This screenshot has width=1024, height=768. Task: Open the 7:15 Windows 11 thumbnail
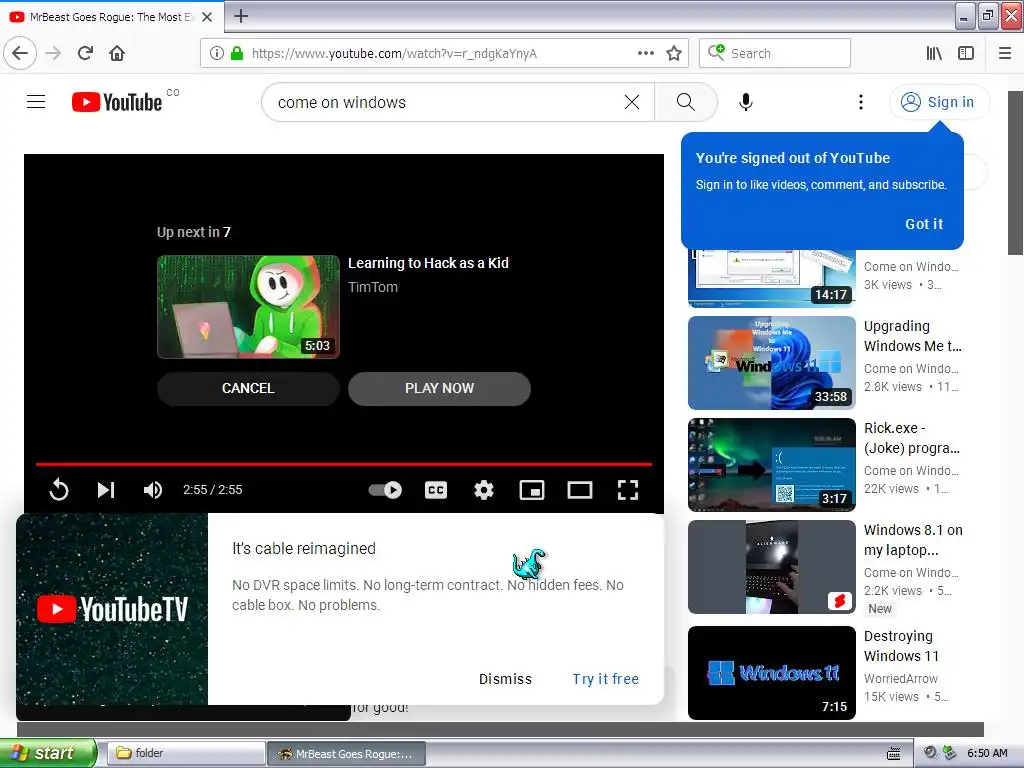[772, 673]
